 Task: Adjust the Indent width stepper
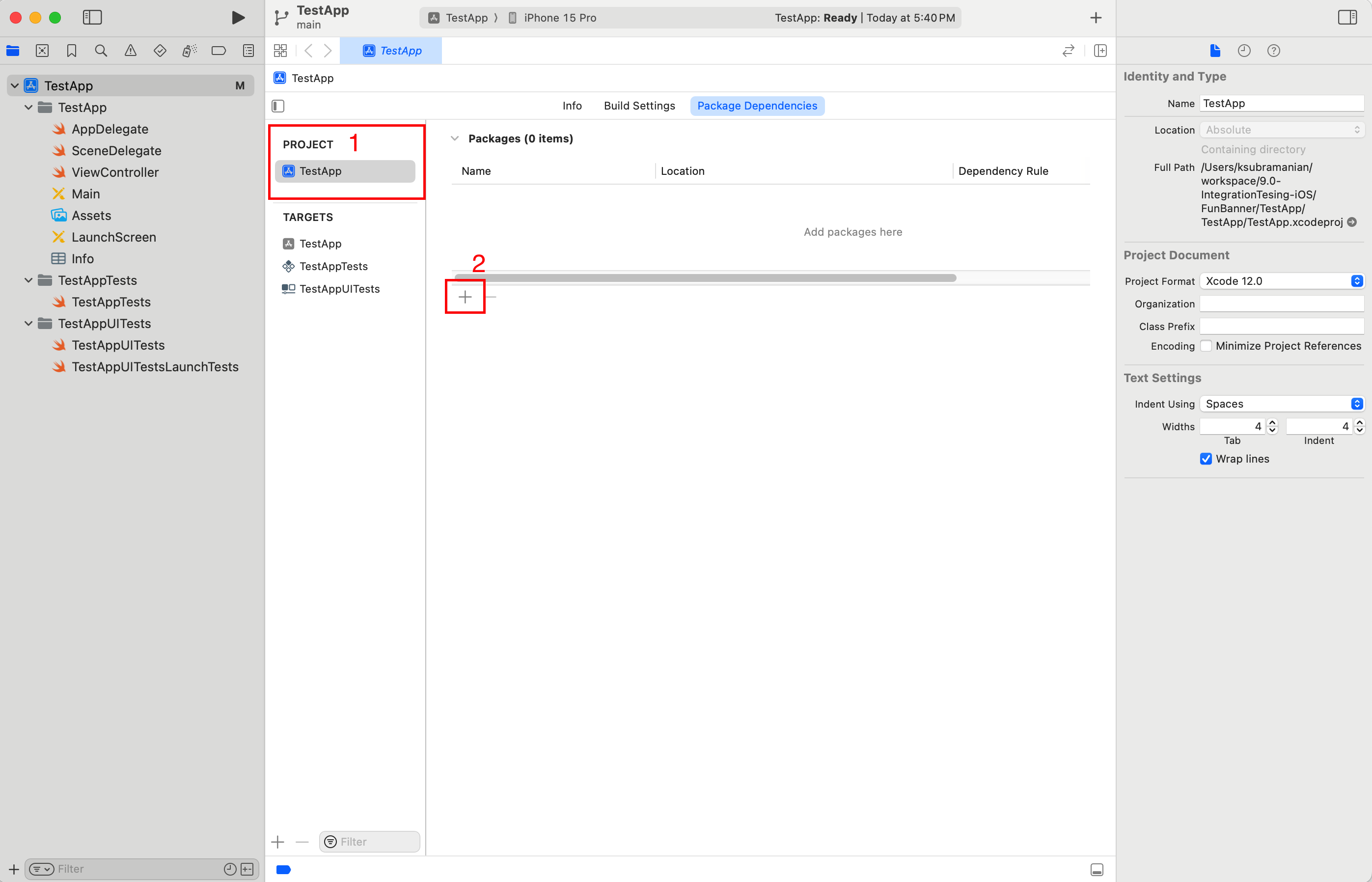click(1358, 427)
